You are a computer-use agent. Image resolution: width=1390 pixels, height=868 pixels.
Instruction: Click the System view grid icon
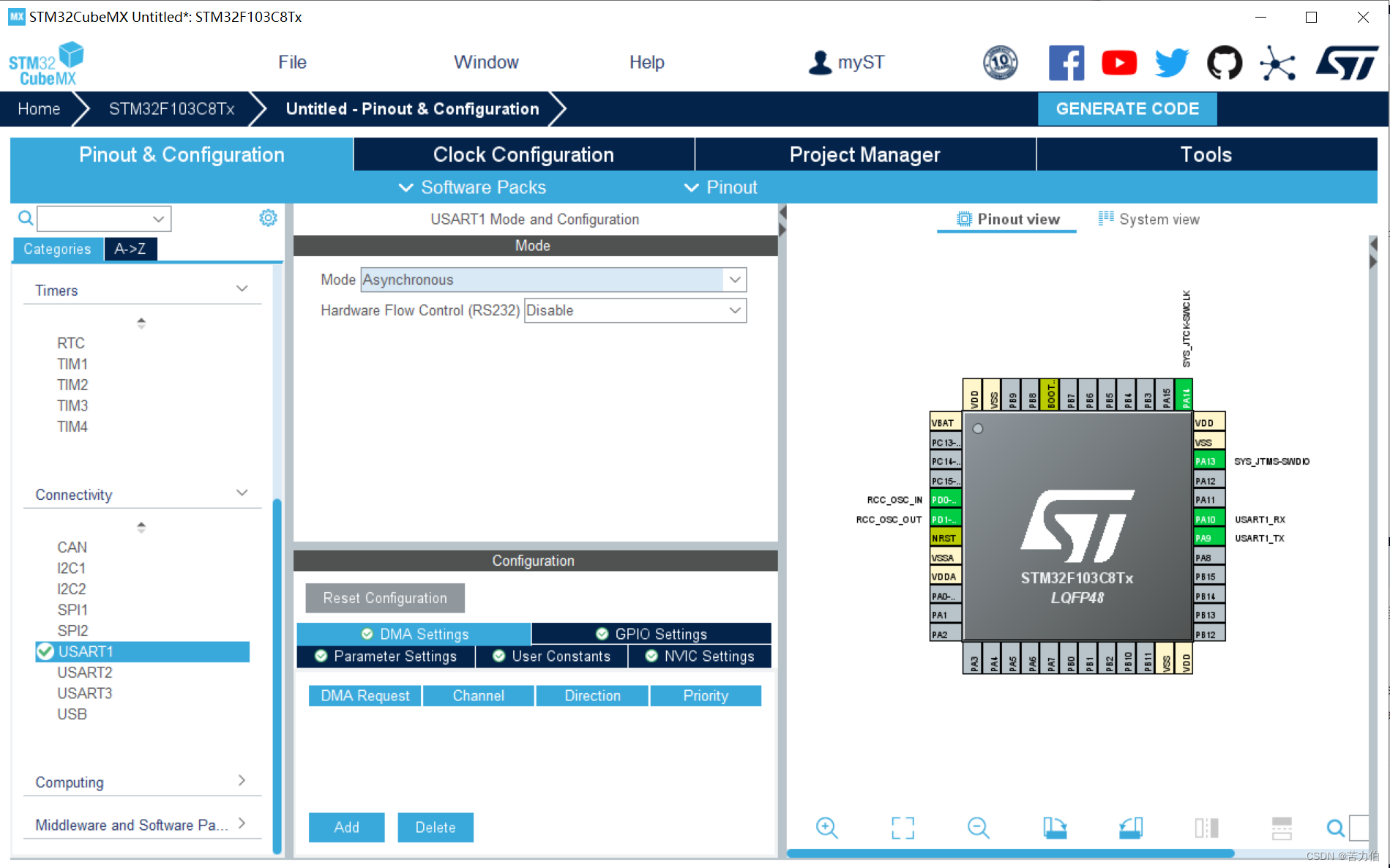pyautogui.click(x=1106, y=218)
